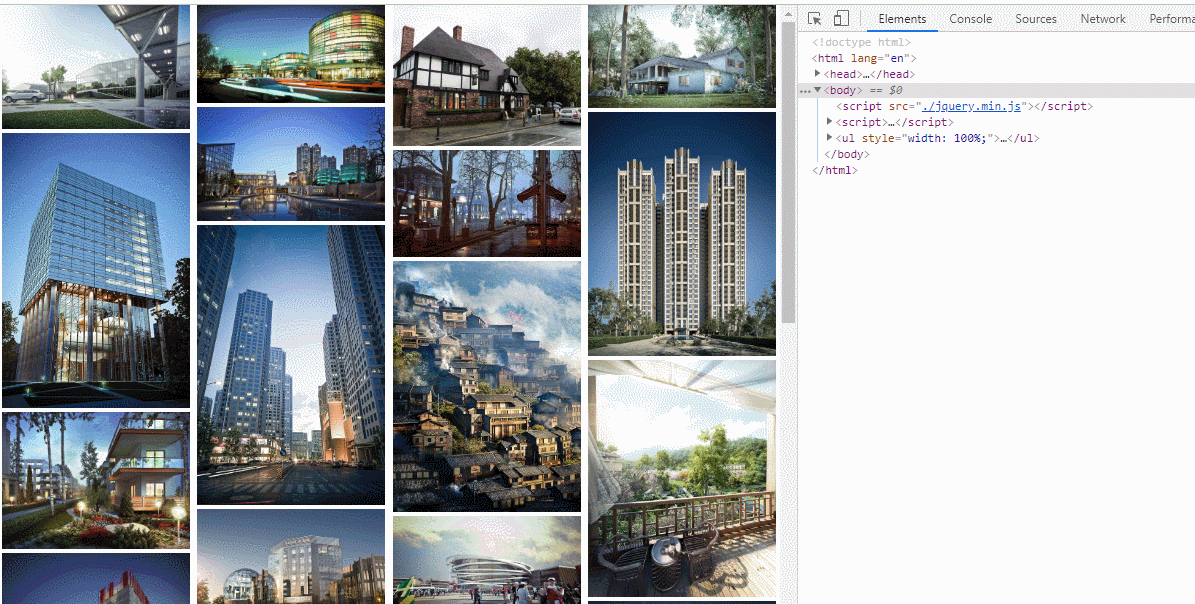Click the three tall residential towers image

coord(682,233)
